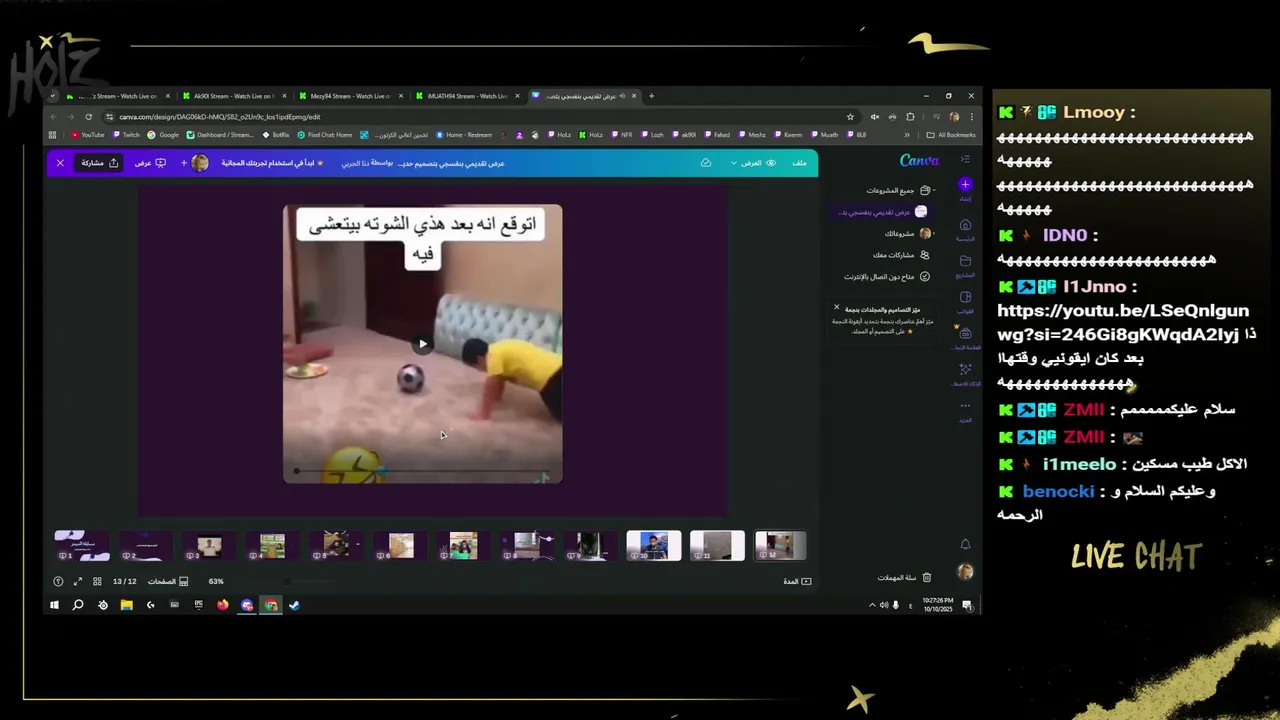Viewport: 1280px width, 720px height.
Task: Enter fullscreen presentation mode icon
Action: [x=78, y=581]
